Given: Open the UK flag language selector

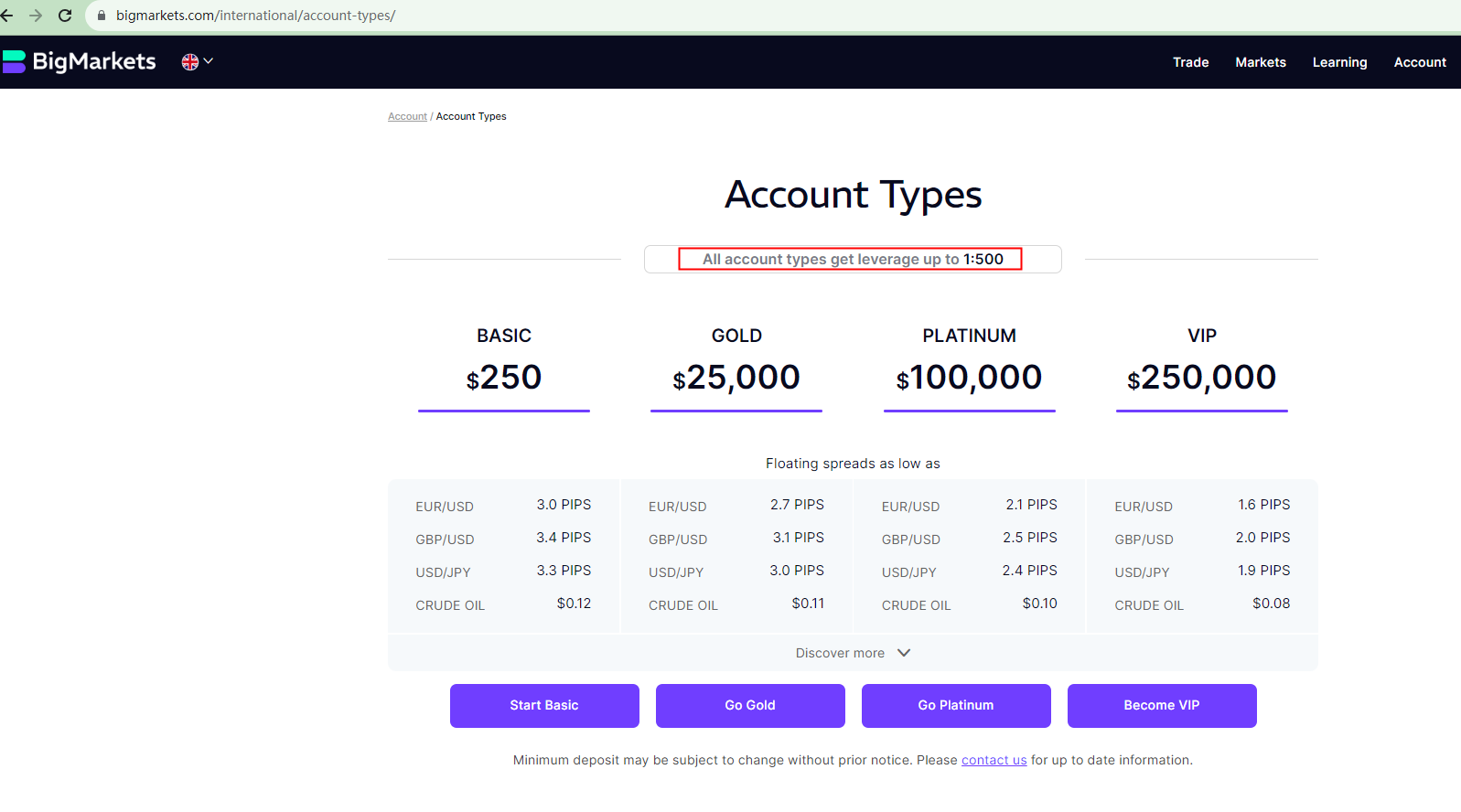Looking at the screenshot, I should [x=197, y=61].
